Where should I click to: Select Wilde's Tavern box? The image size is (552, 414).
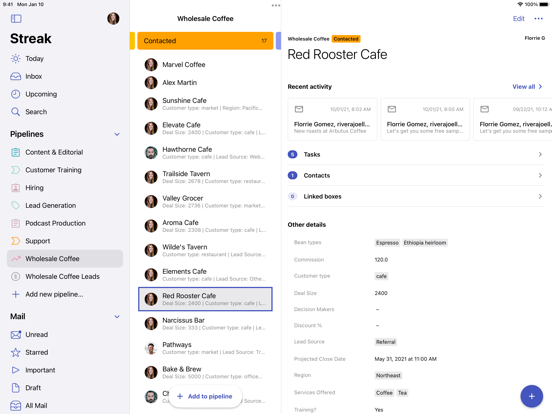[205, 250]
